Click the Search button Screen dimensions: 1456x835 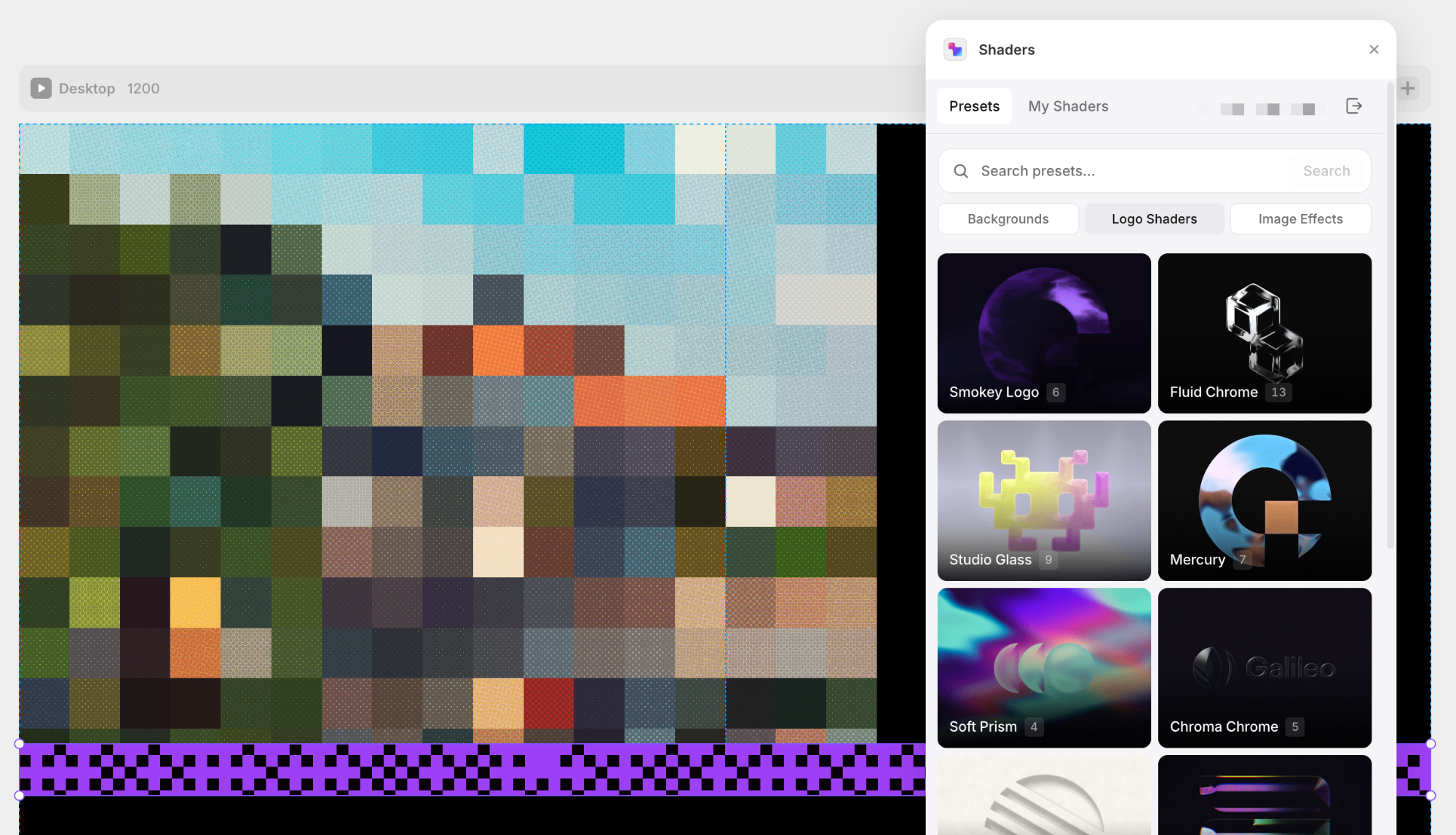(x=1326, y=171)
